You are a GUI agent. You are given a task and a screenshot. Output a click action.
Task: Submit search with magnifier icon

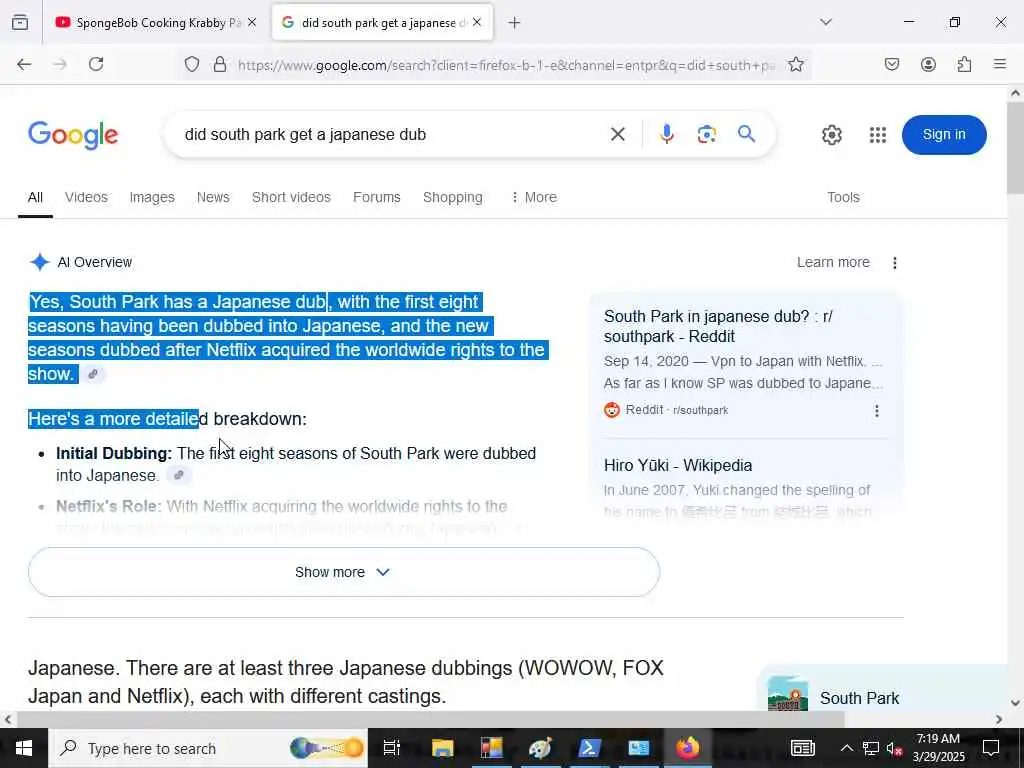[746, 135]
